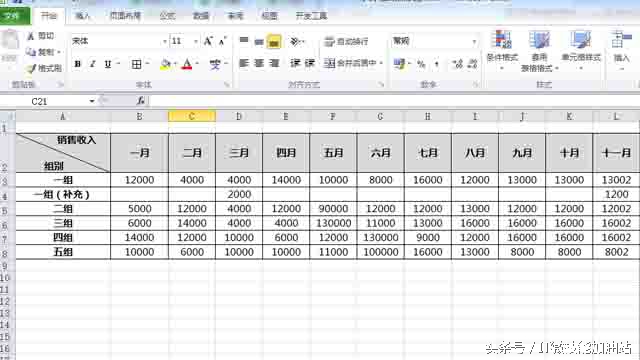
Task: Open the font color dropdown arrow
Action: coord(197,64)
